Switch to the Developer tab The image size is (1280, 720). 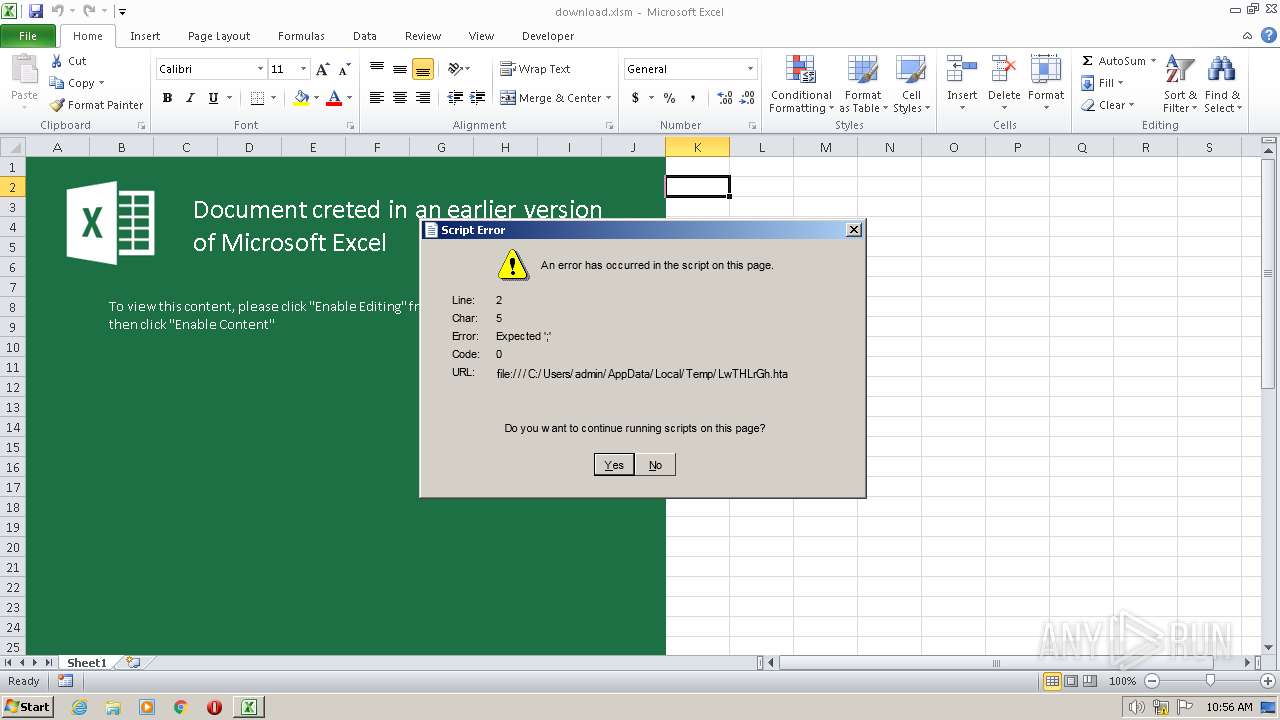pyautogui.click(x=548, y=36)
